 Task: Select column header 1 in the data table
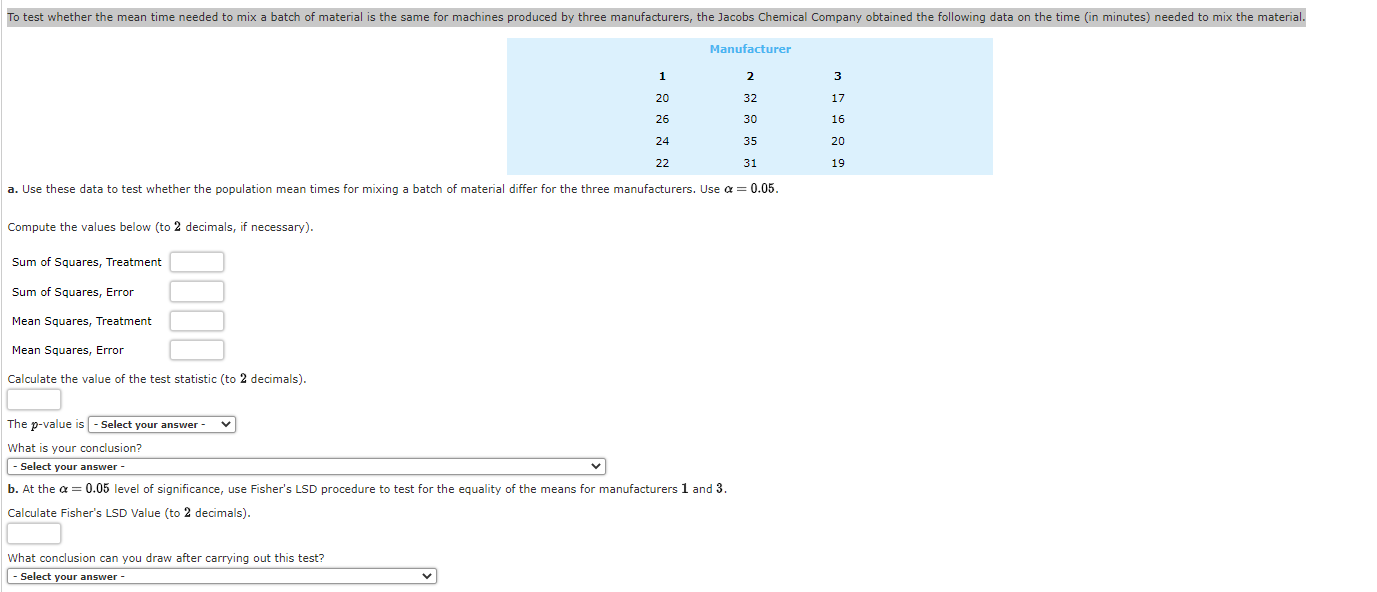point(662,76)
